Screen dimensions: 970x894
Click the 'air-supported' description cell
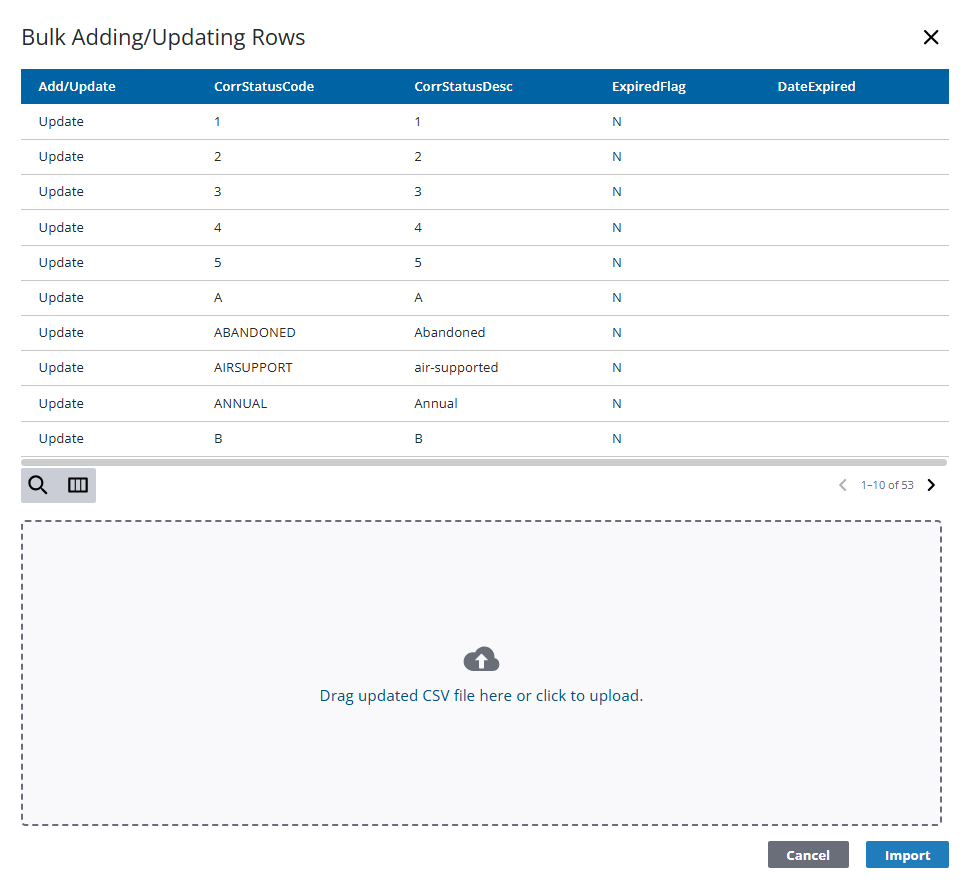[456, 368]
